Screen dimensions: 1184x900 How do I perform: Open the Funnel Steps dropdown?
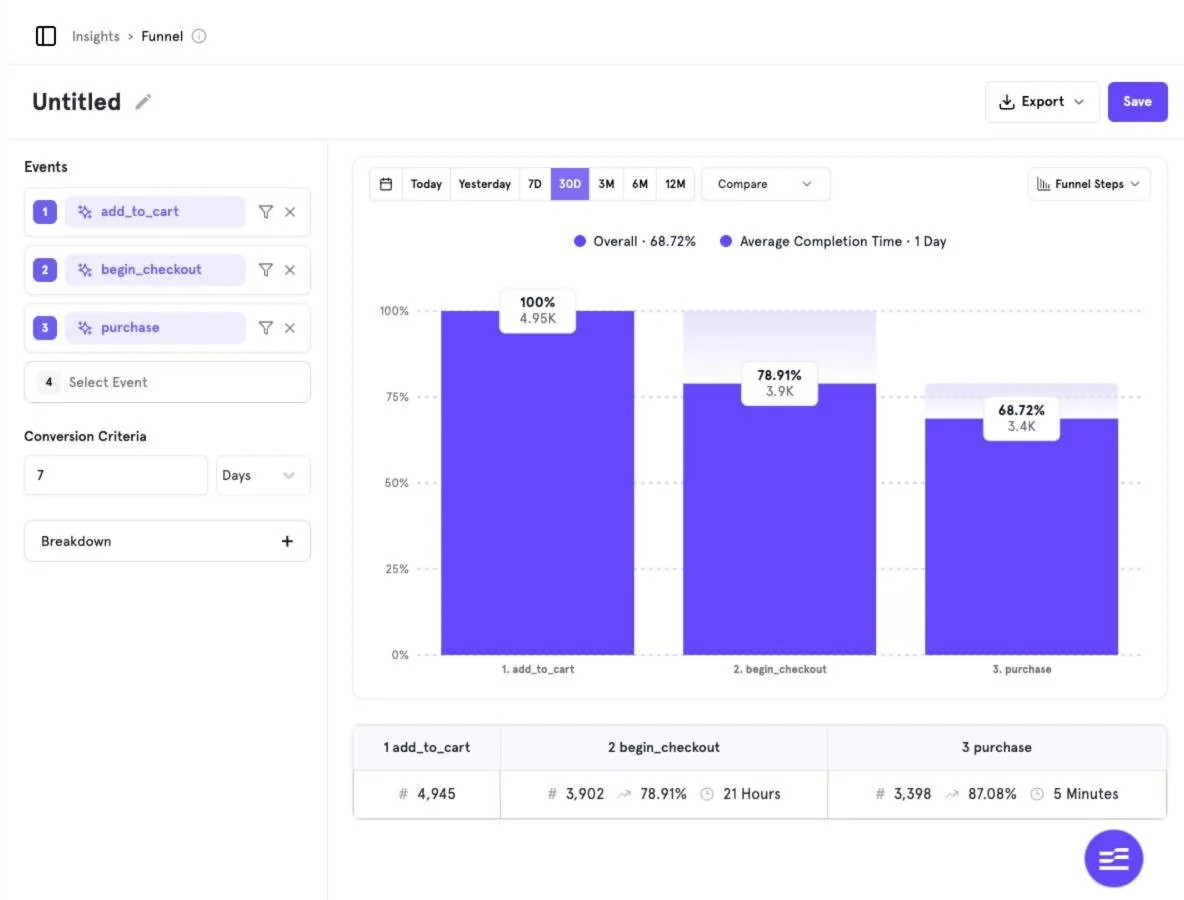tap(1088, 184)
